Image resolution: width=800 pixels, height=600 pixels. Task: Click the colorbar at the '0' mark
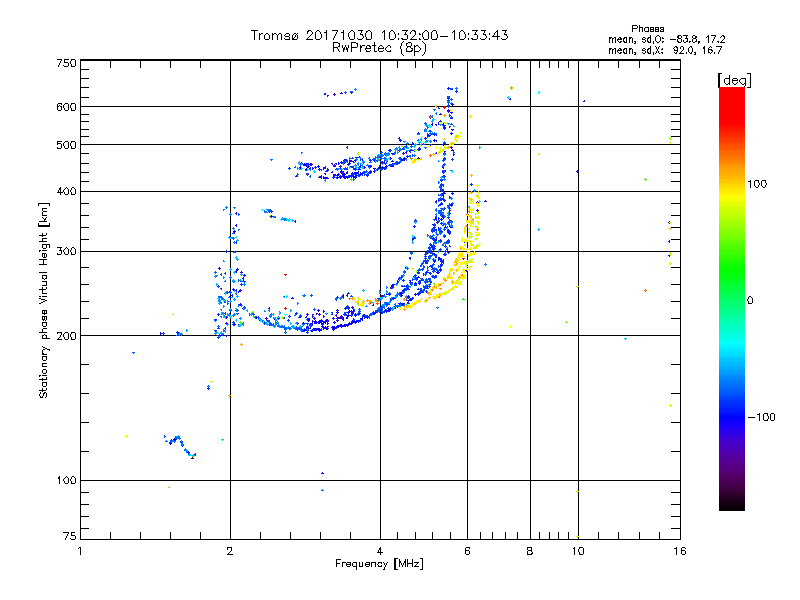click(732, 300)
